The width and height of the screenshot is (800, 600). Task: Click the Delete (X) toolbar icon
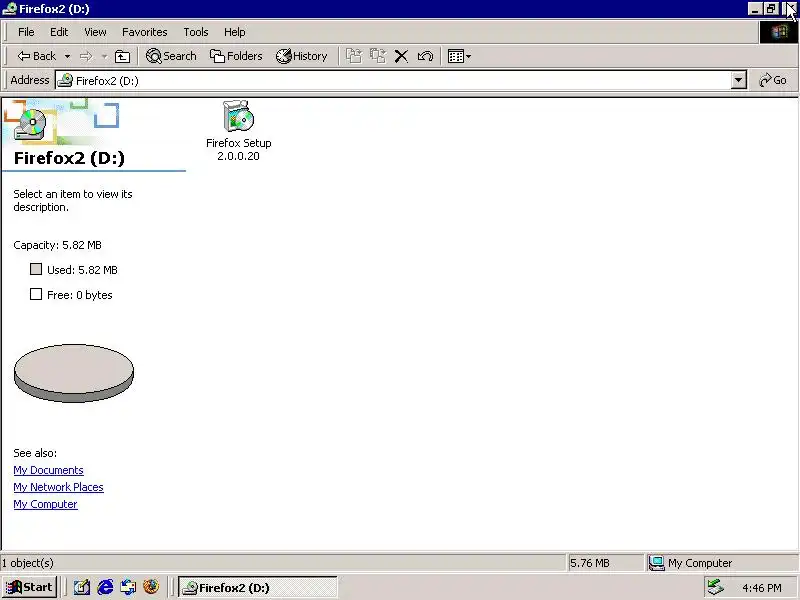(x=402, y=56)
